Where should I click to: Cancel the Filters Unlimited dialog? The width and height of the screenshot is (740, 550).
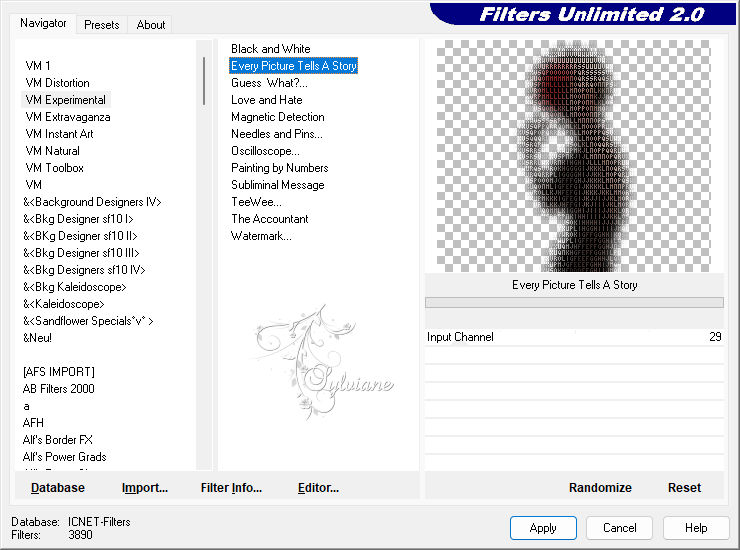(620, 528)
